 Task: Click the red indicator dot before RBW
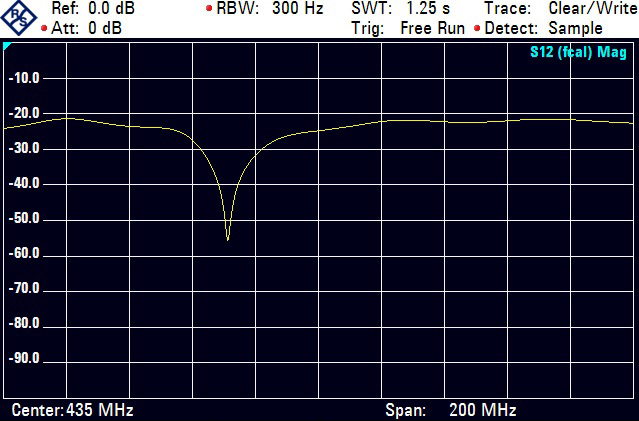[x=208, y=9]
